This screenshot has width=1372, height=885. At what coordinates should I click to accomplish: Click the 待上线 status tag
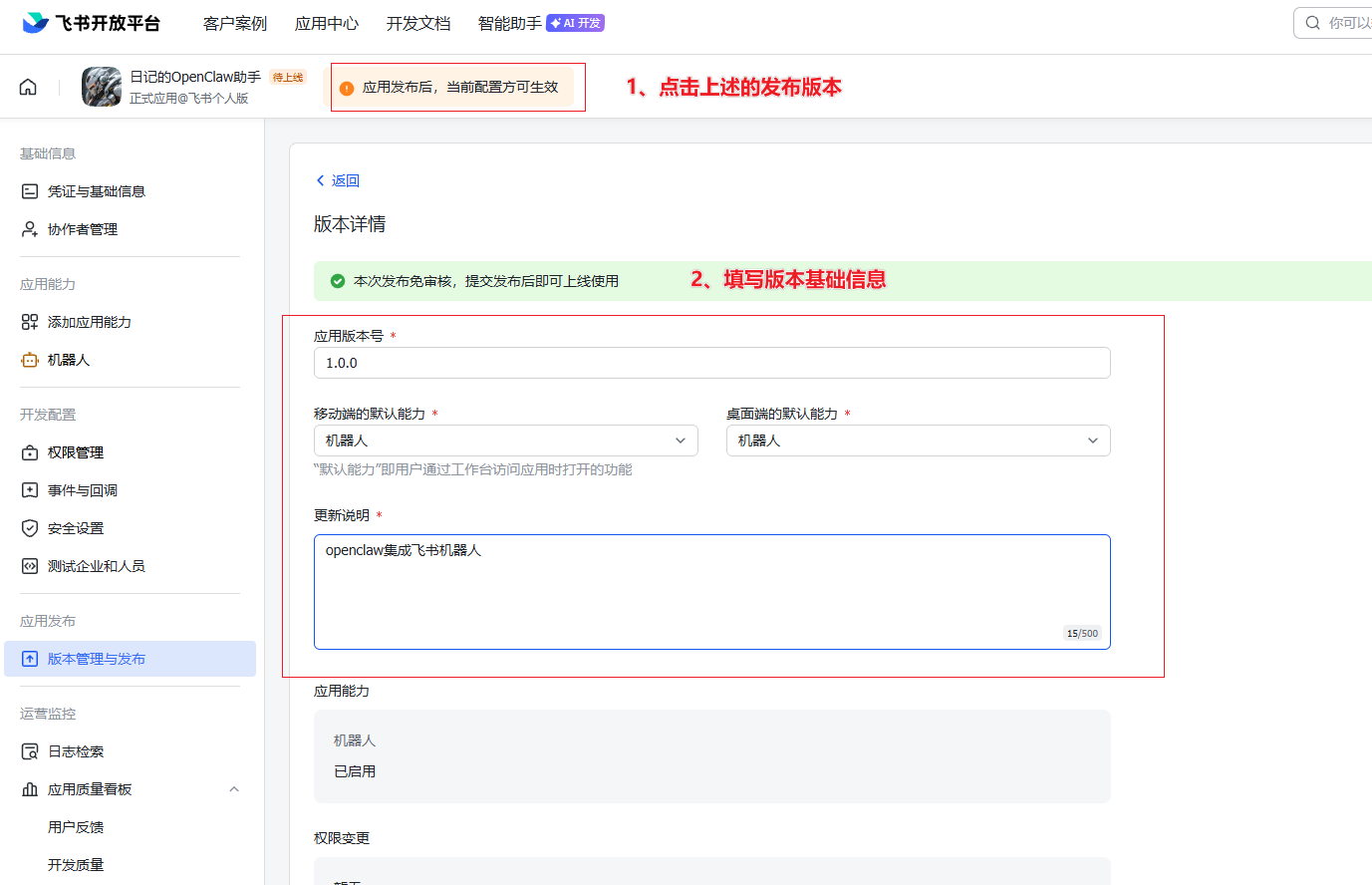coord(288,77)
